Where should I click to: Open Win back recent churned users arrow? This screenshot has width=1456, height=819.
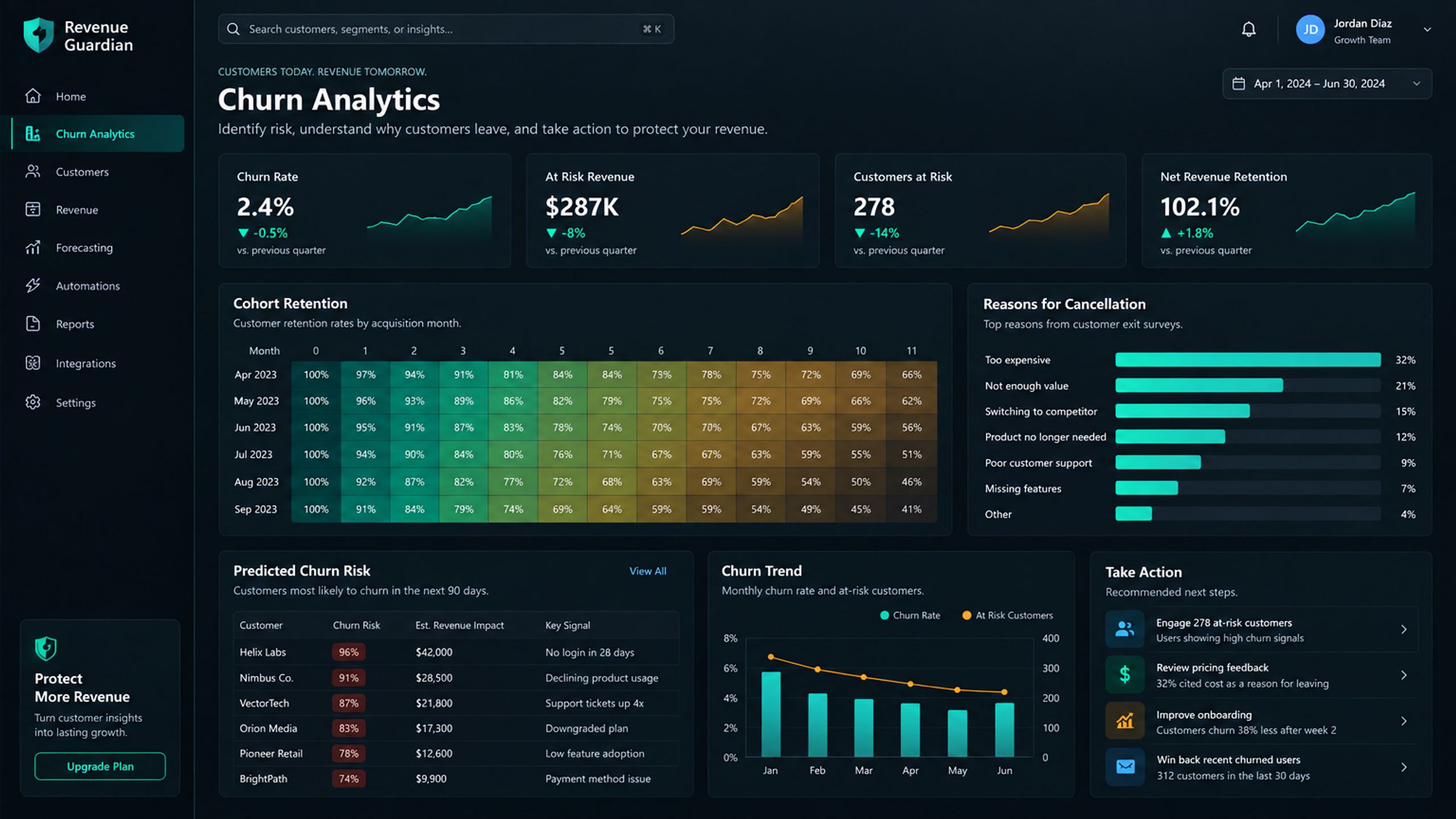pyautogui.click(x=1404, y=767)
